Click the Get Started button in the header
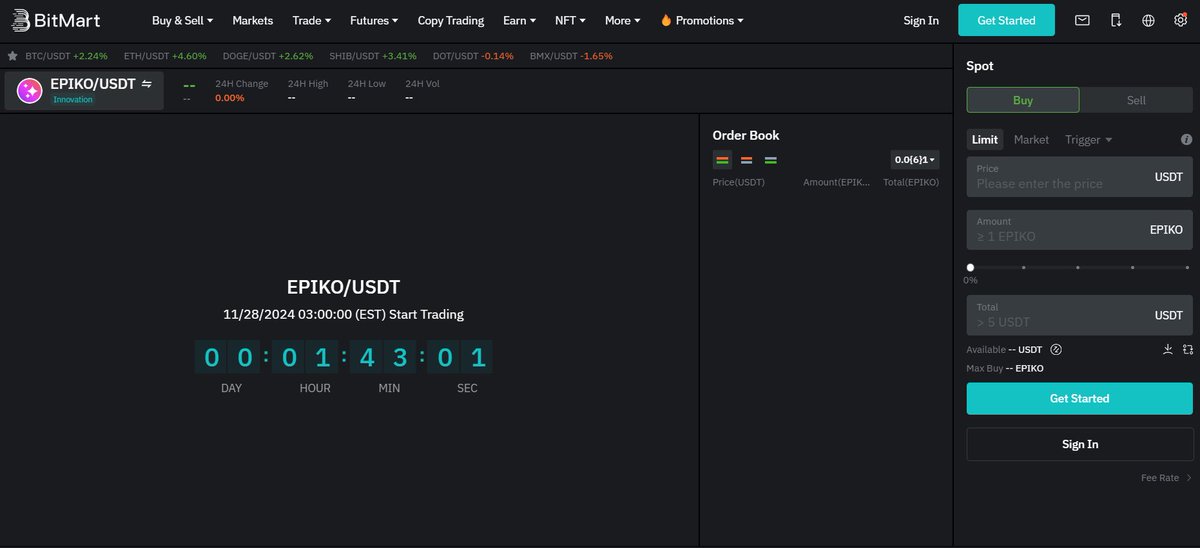The width and height of the screenshot is (1200, 548). pyautogui.click(x=1006, y=20)
